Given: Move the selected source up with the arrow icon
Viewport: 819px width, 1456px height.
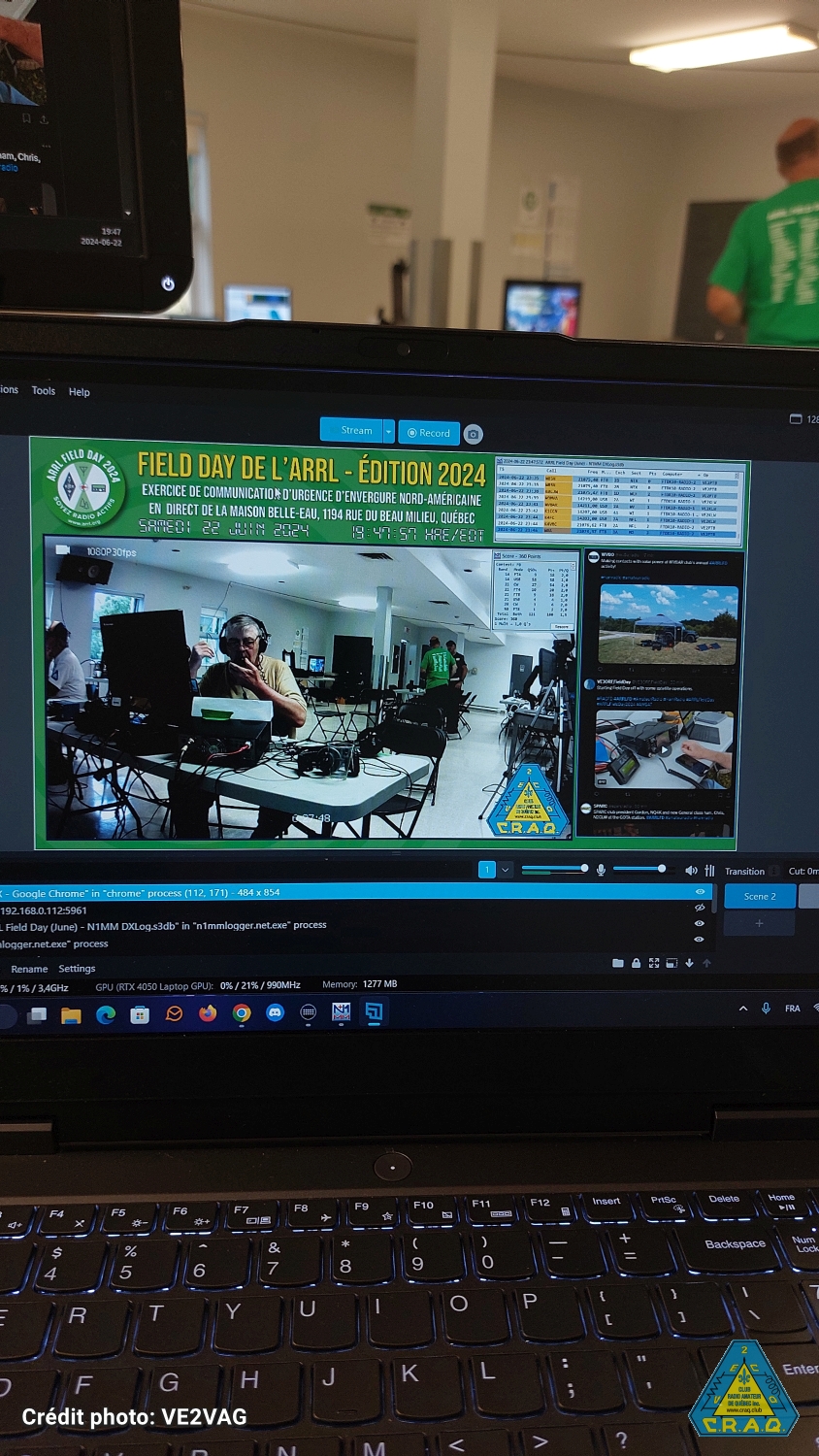Looking at the screenshot, I should 706,963.
